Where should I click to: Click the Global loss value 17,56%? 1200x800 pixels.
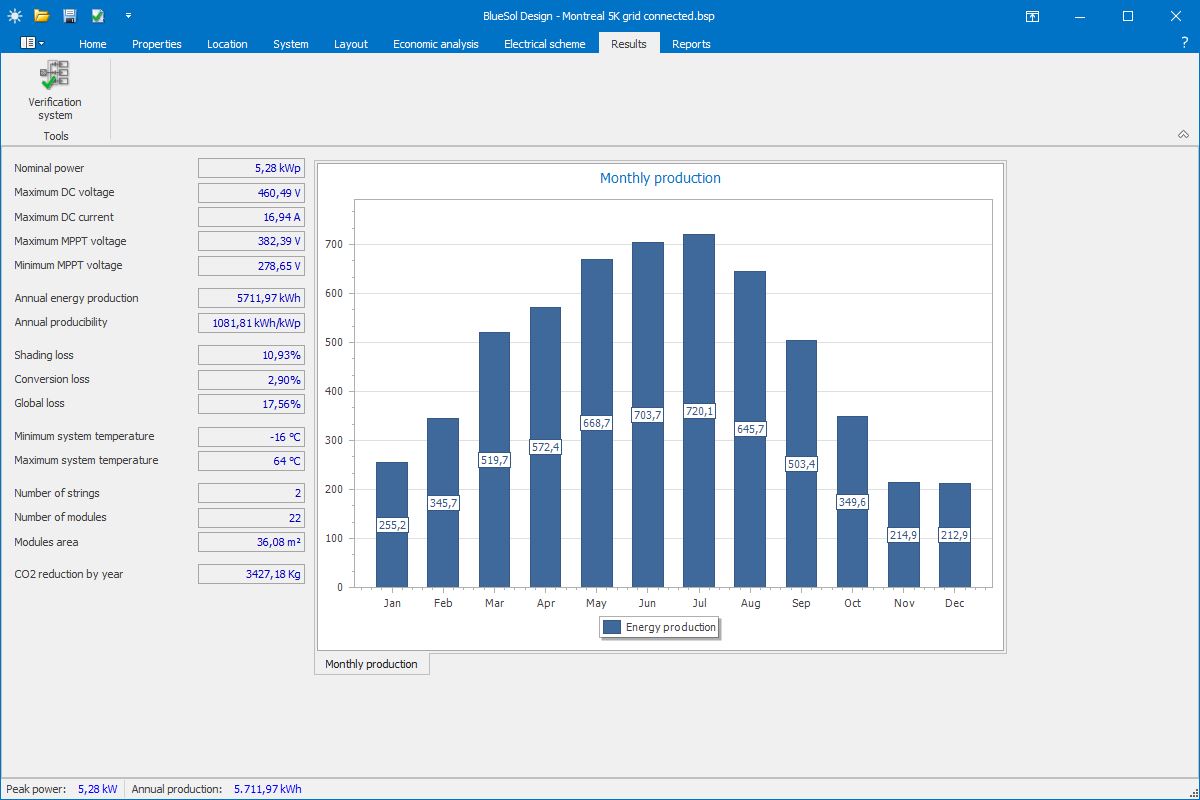pyautogui.click(x=251, y=404)
